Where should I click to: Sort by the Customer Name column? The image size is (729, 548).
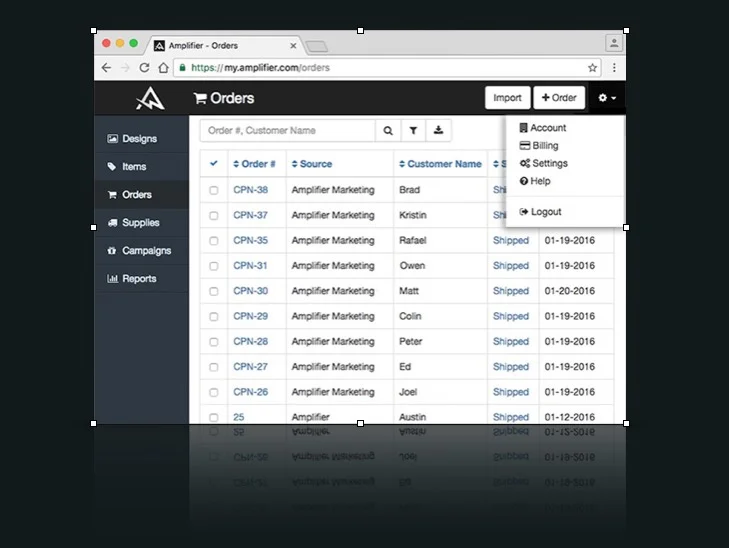pyautogui.click(x=440, y=164)
